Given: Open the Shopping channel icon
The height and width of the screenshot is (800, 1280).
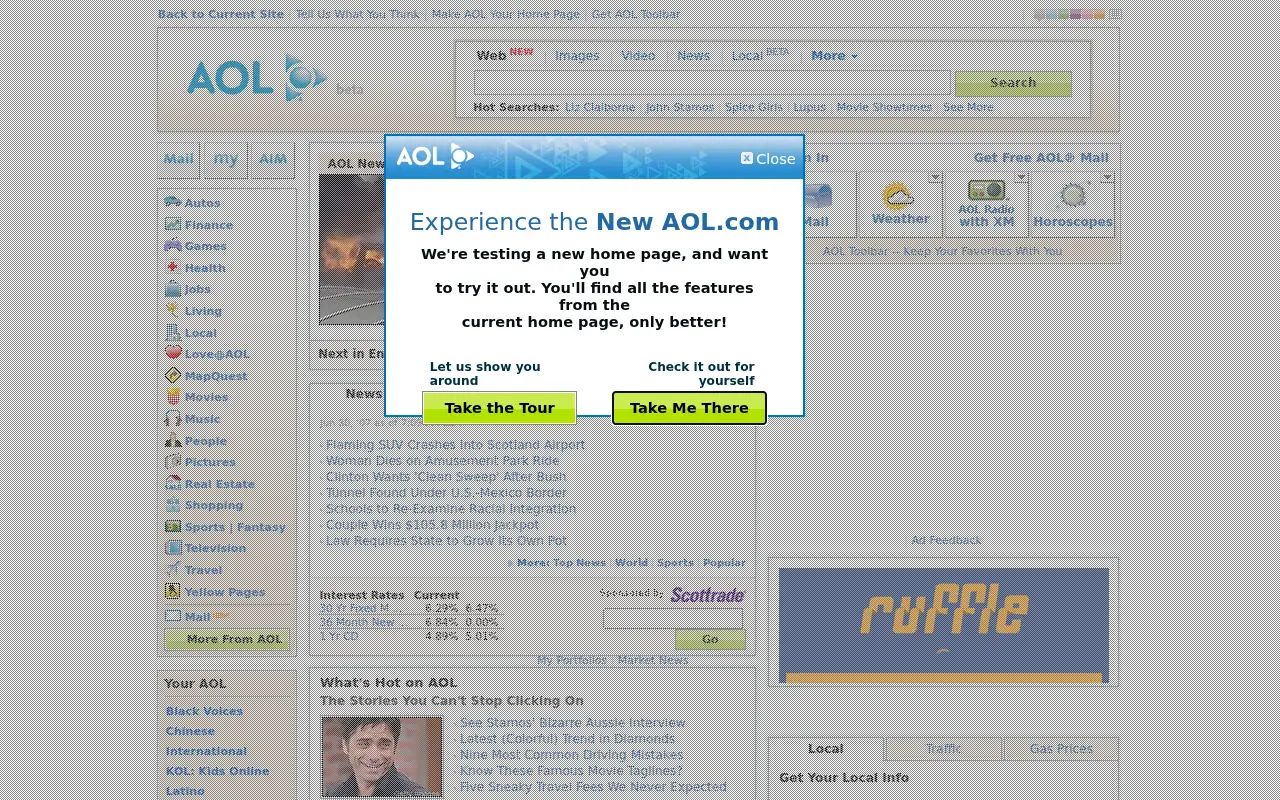Looking at the screenshot, I should pyautogui.click(x=173, y=505).
